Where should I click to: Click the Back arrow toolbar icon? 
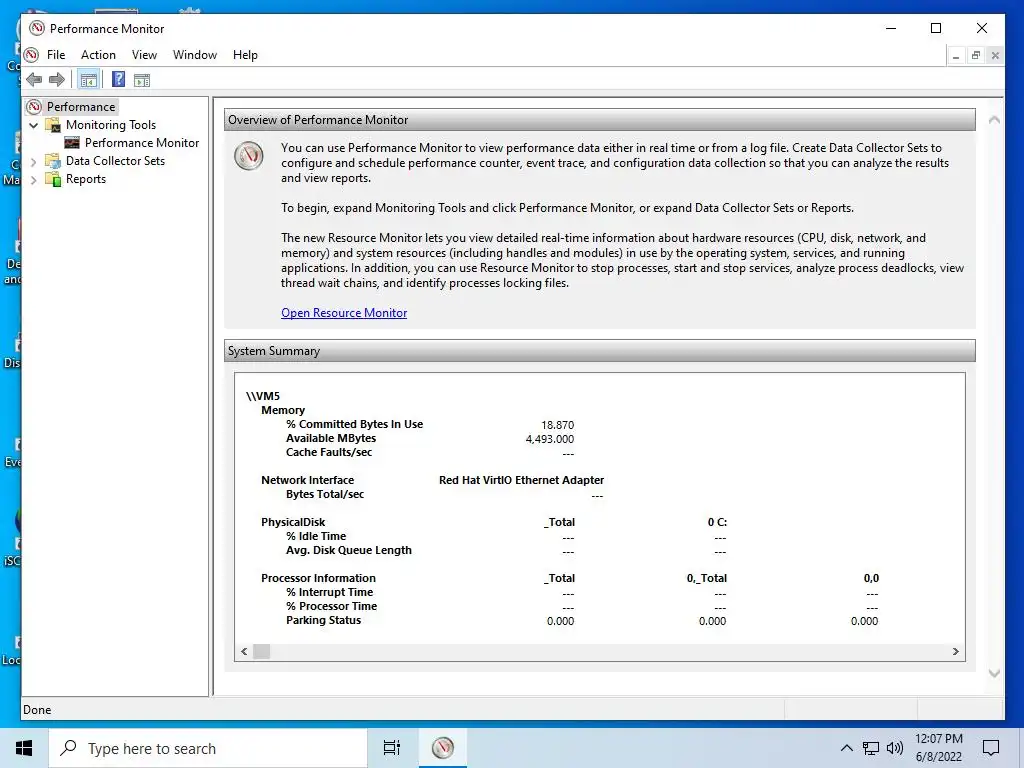click(x=34, y=80)
